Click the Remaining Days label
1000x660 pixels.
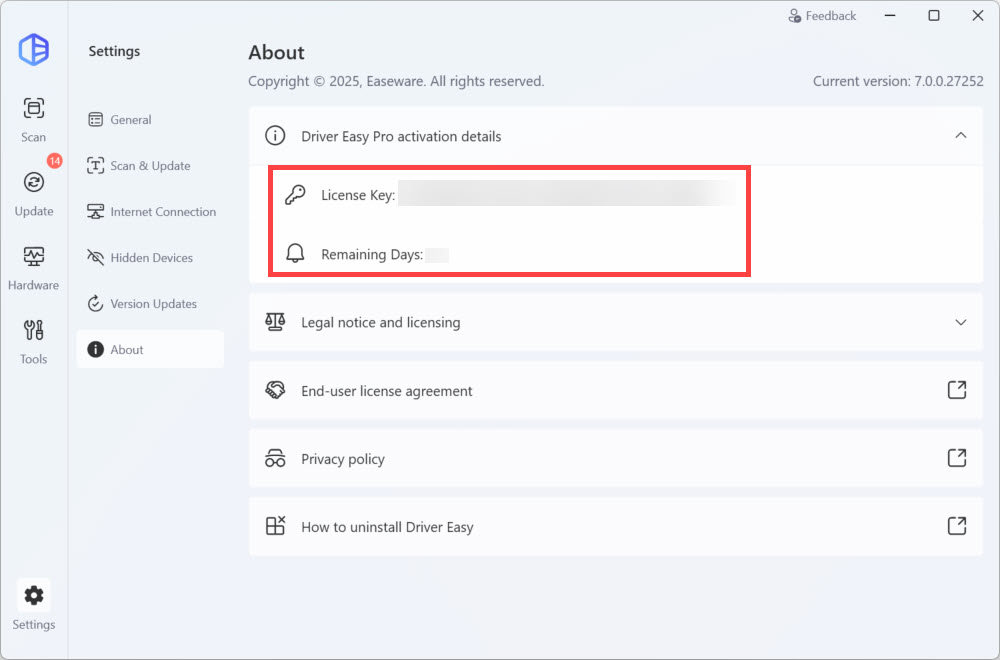(372, 254)
